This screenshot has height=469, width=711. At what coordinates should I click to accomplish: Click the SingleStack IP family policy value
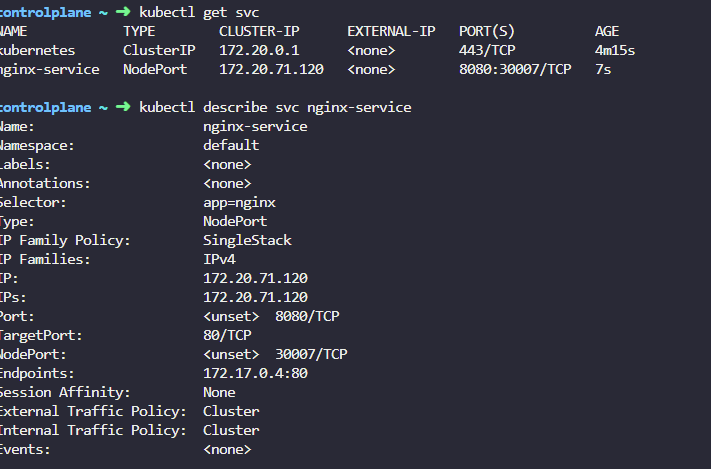point(247,240)
